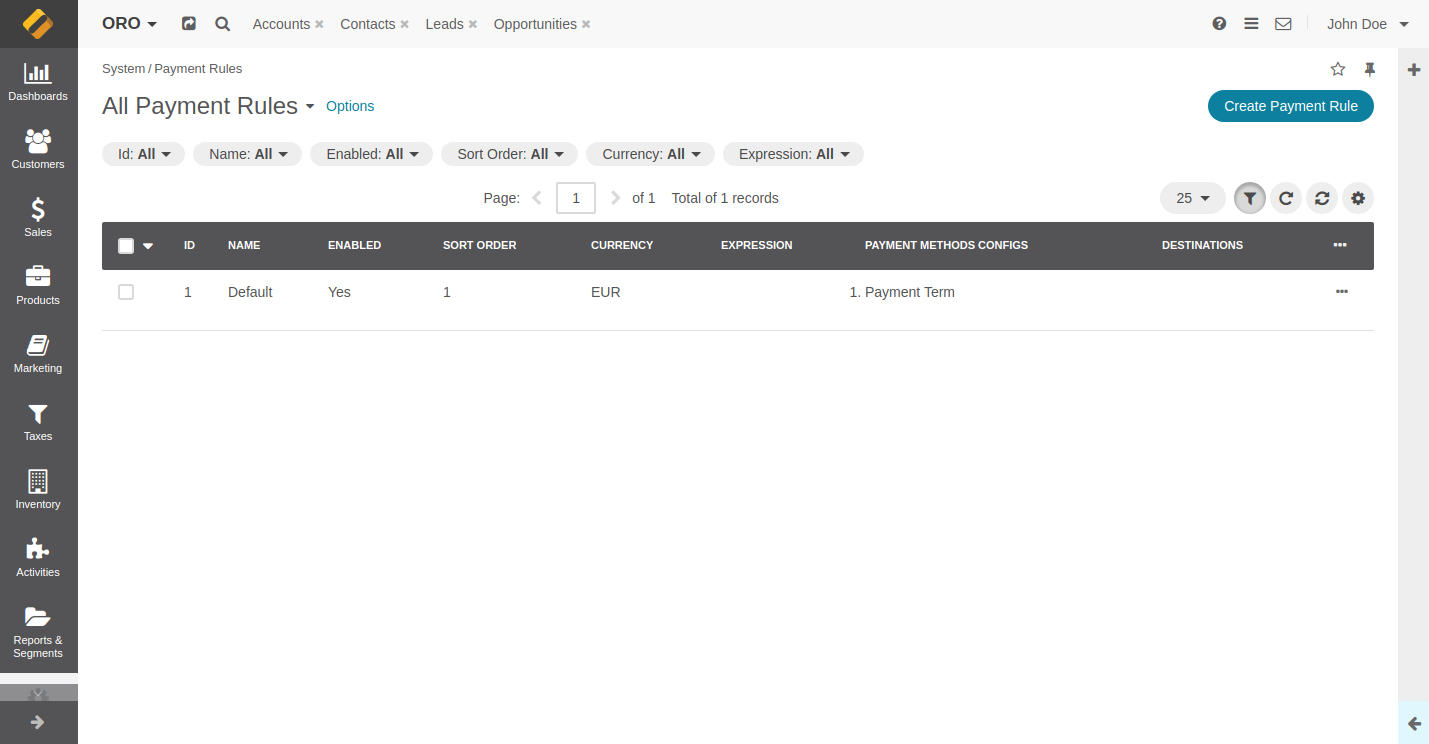Sort by the Enabled column header
The image size is (1429, 744).
click(x=354, y=245)
